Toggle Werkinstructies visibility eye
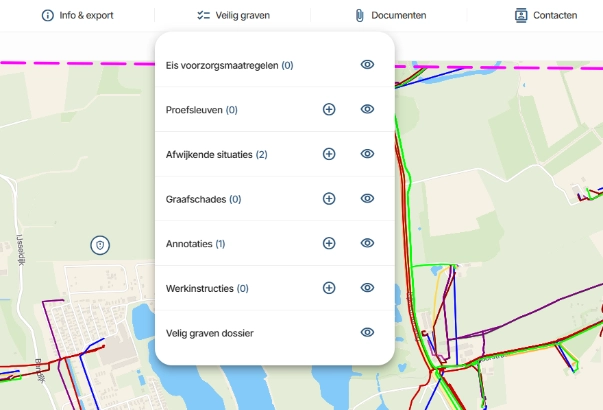Image resolution: width=603 pixels, height=410 pixels. [x=367, y=288]
